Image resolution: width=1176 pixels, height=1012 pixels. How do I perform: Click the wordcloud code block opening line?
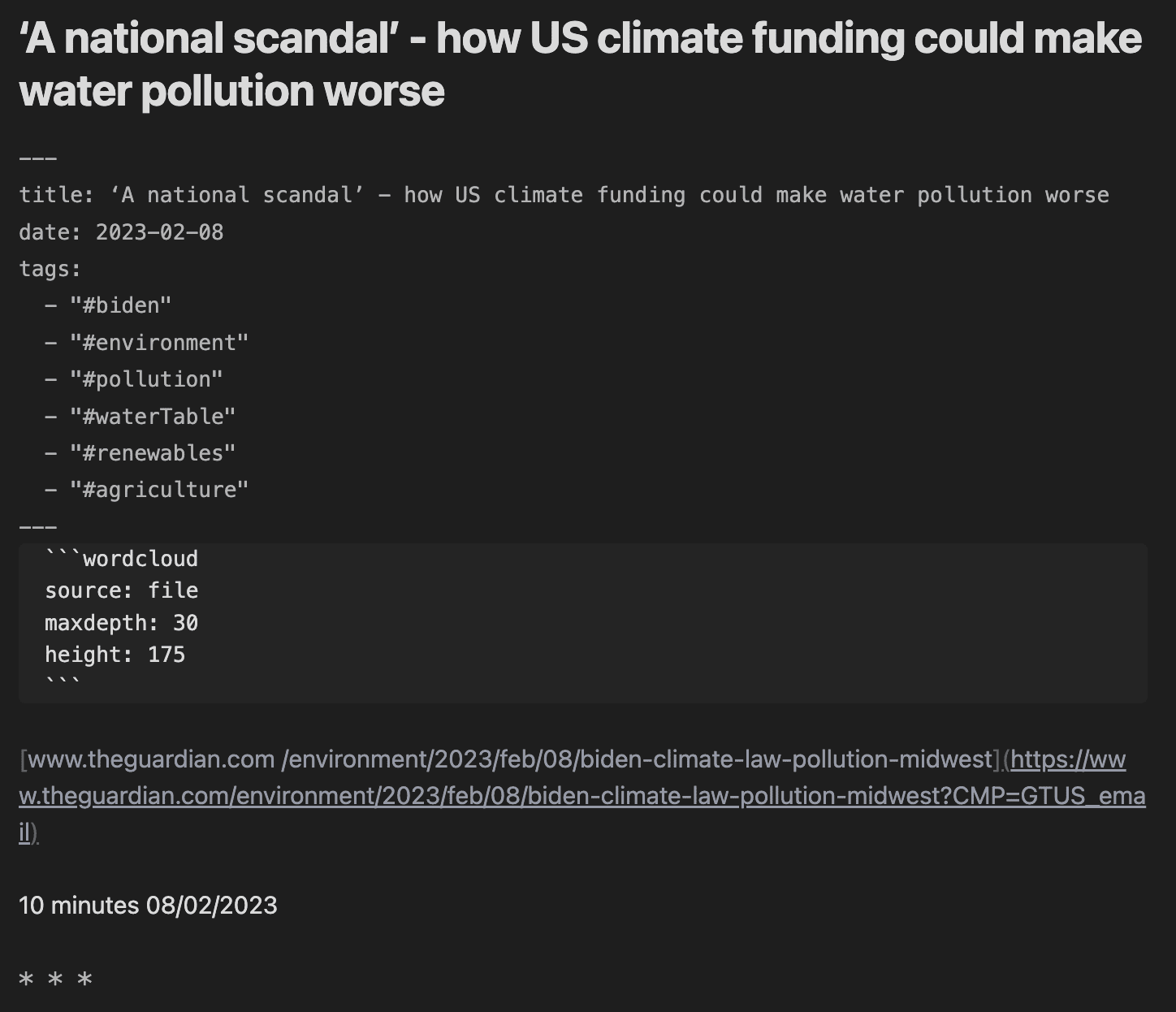[122, 559]
